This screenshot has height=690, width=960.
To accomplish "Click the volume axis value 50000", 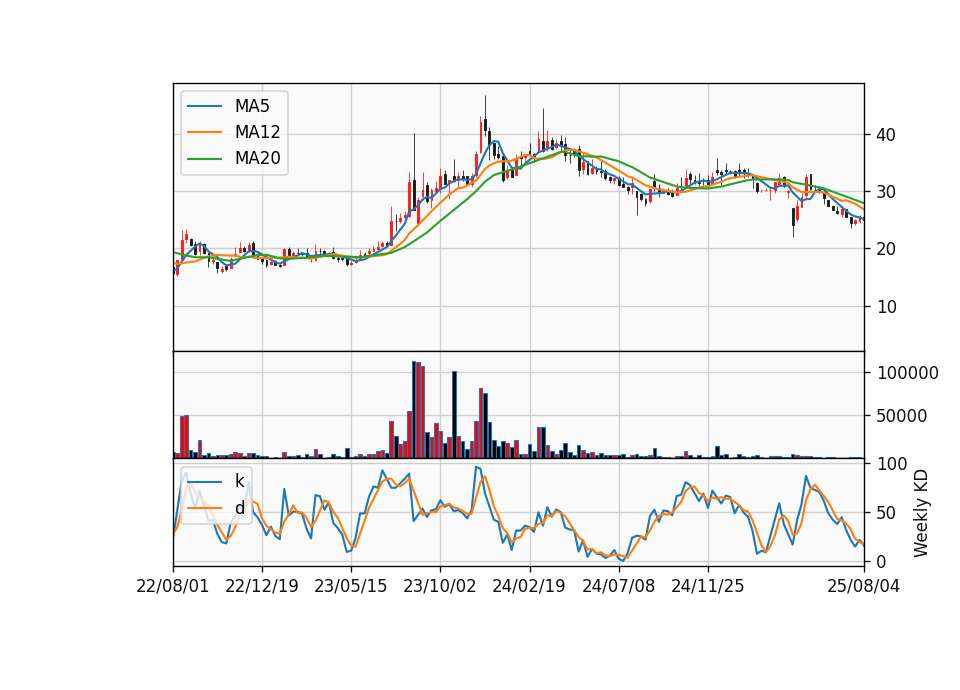I will 902,416.
